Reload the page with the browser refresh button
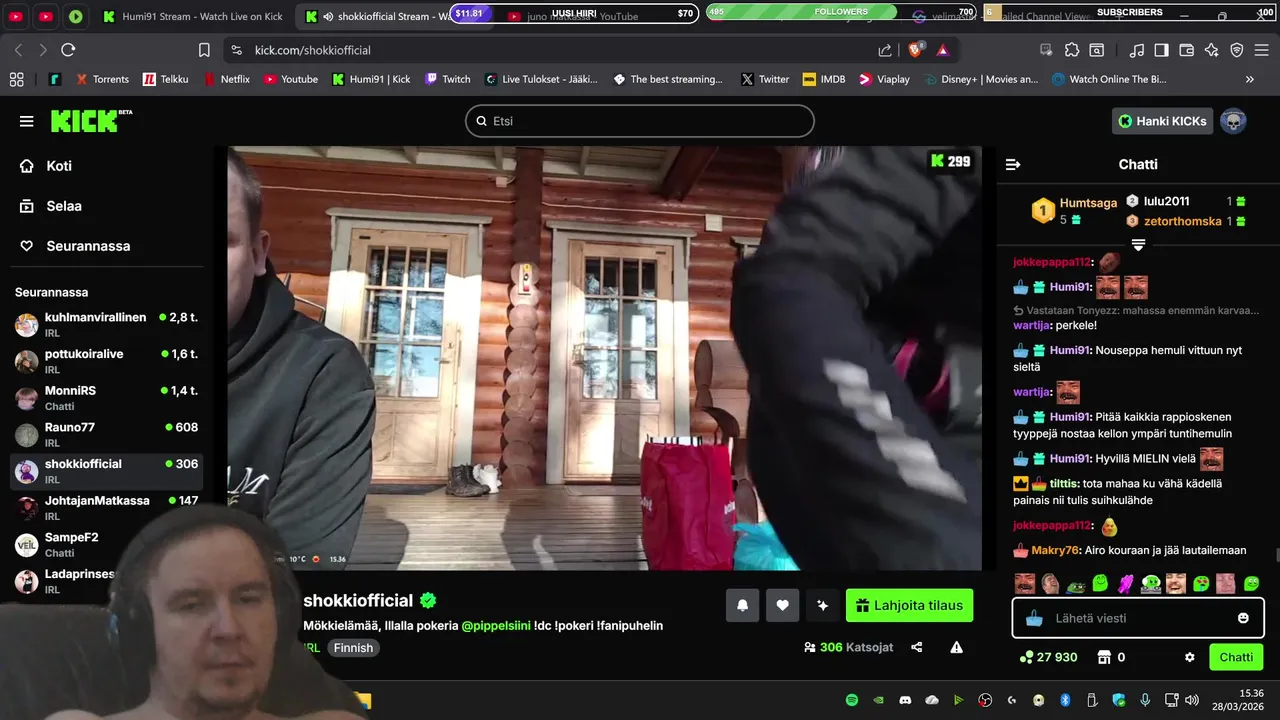Image resolution: width=1280 pixels, height=720 pixels. 68,50
